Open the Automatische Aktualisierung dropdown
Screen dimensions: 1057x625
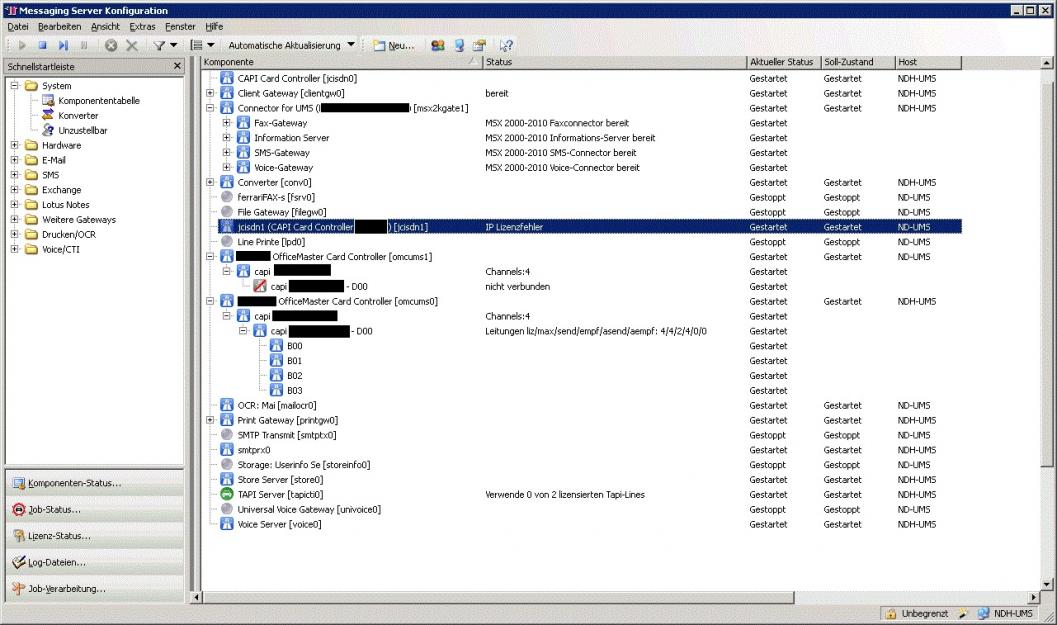351,45
